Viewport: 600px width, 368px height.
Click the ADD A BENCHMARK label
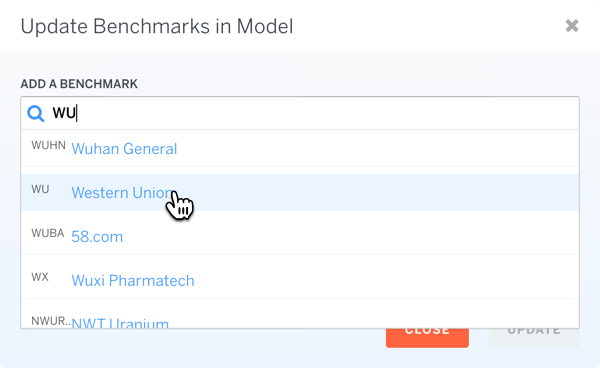[x=79, y=84]
